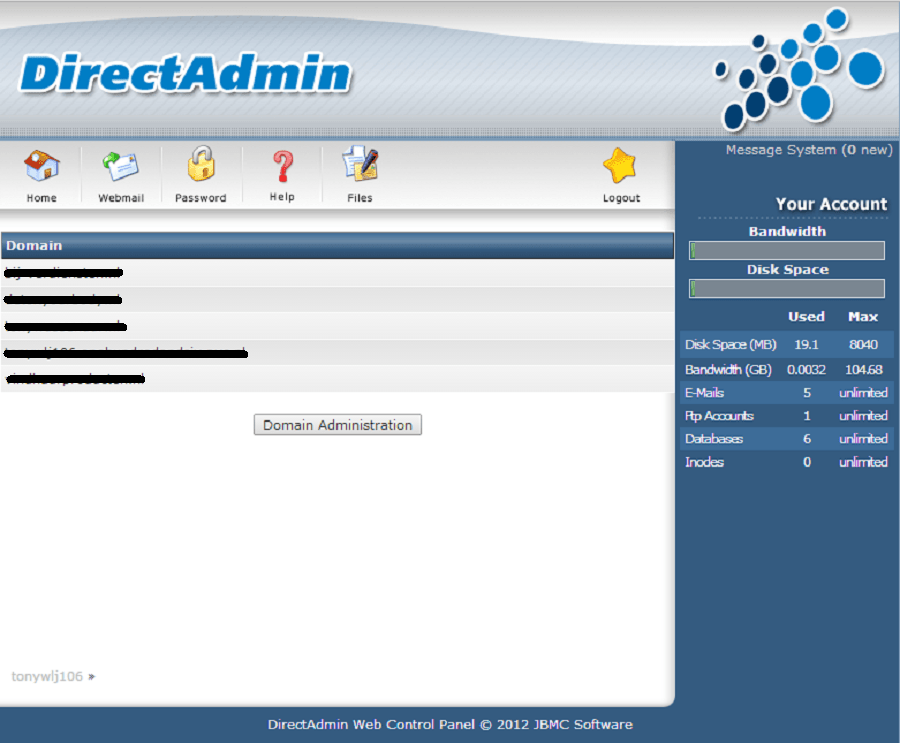Click the Databases used value 6
Image resolution: width=900 pixels, height=743 pixels.
click(806, 439)
